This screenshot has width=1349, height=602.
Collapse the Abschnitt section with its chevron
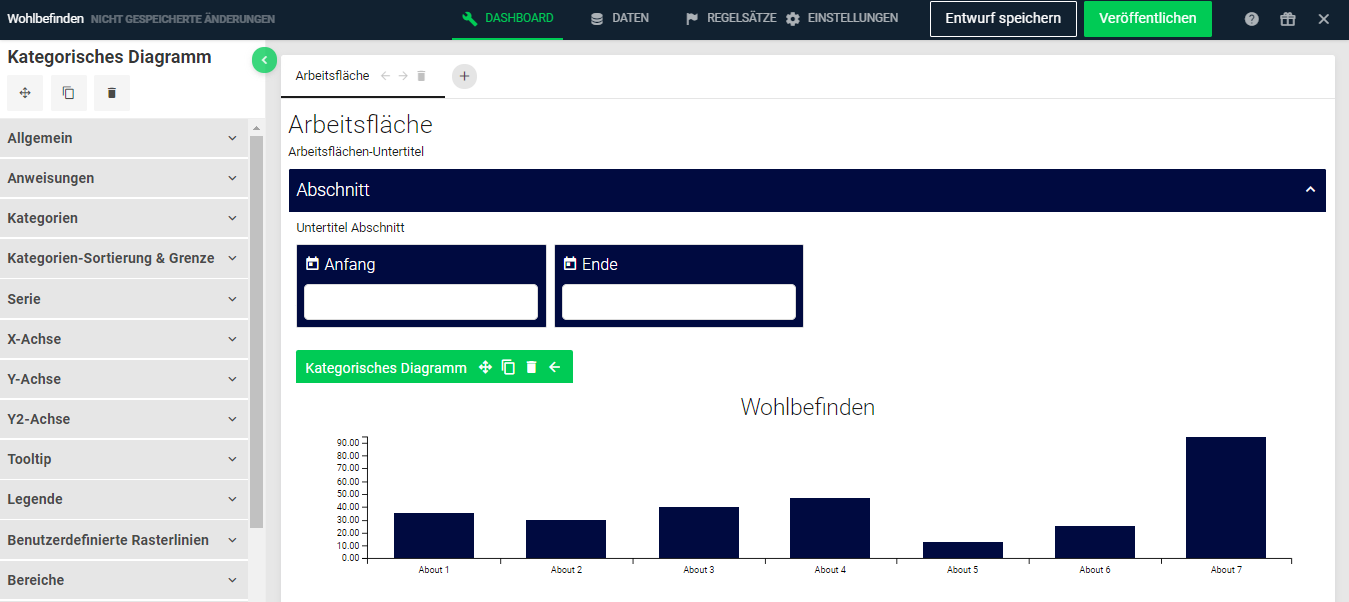[x=1310, y=190]
